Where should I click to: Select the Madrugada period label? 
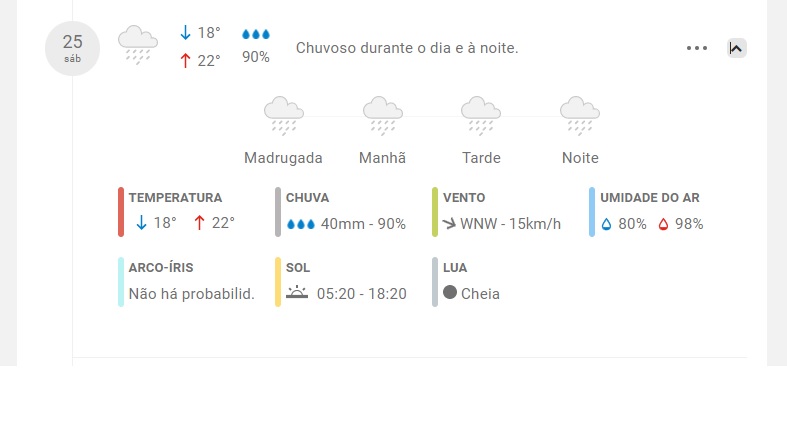tap(283, 158)
